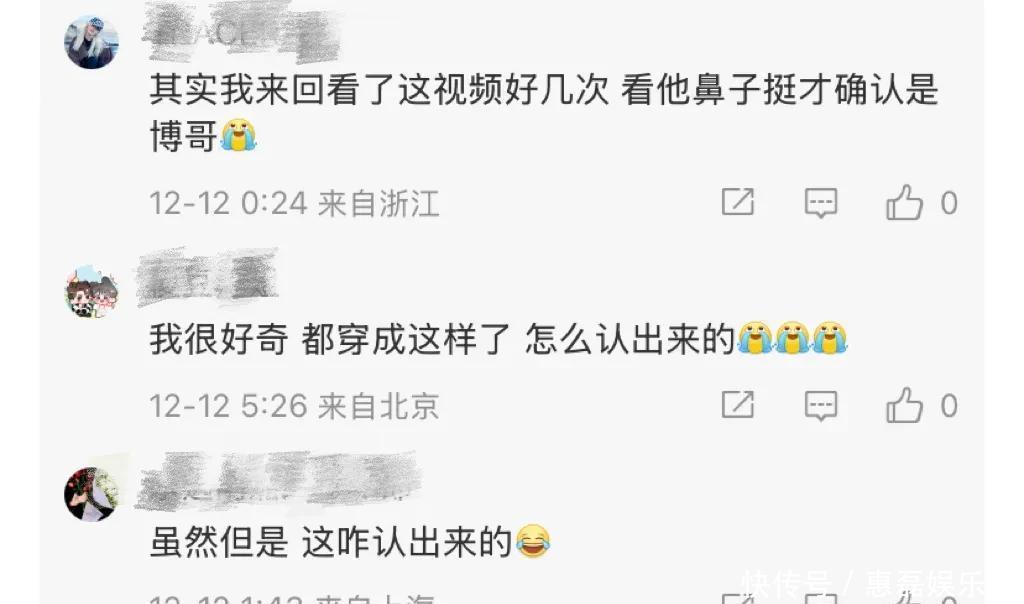The width and height of the screenshot is (1024, 604).
Task: Repost the bottom Shanghai comment
Action: click(x=737, y=598)
